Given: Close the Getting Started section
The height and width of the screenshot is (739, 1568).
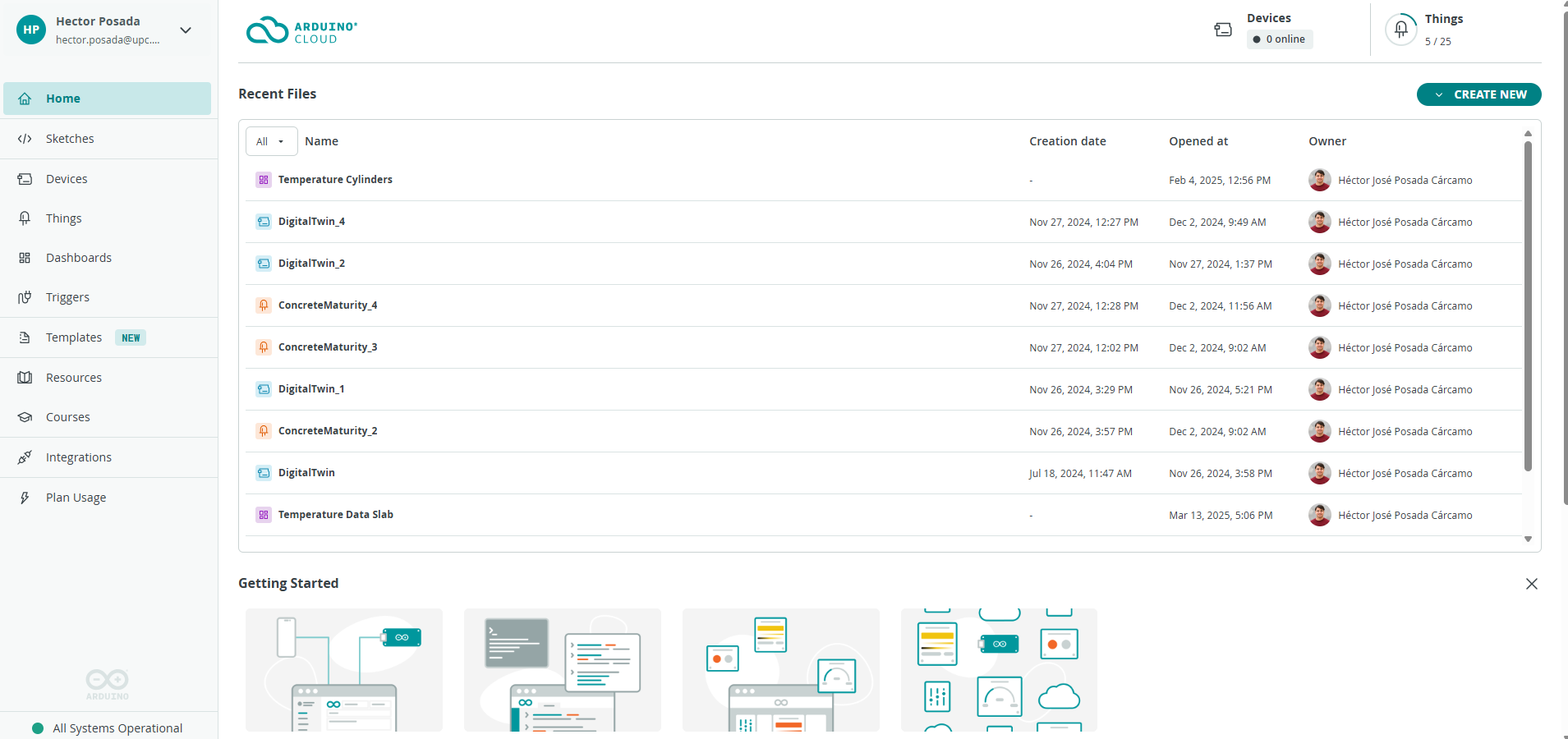Looking at the screenshot, I should coord(1531,584).
